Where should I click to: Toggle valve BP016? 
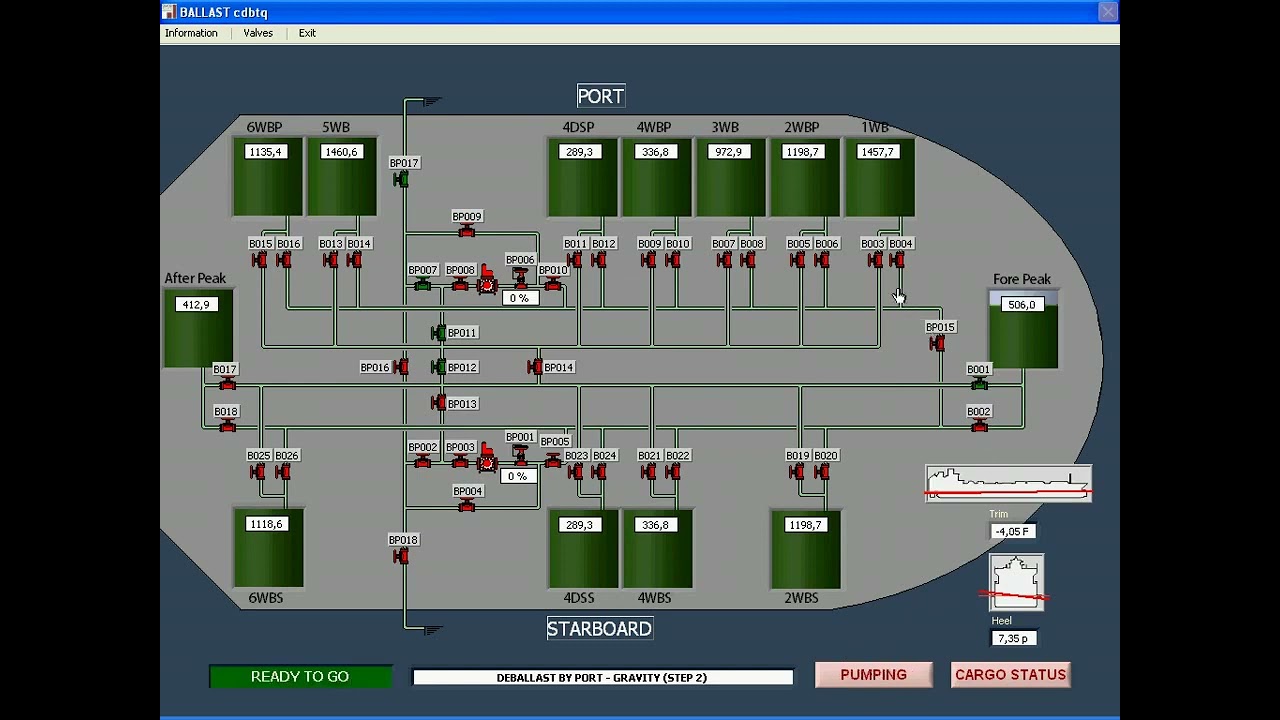401,367
